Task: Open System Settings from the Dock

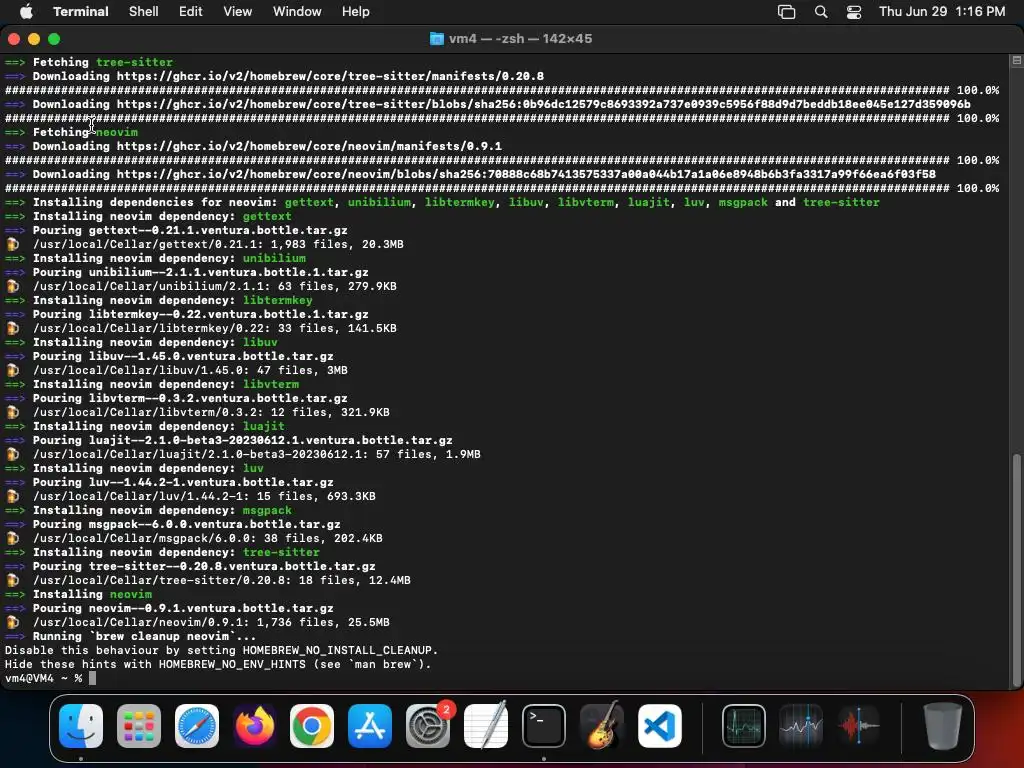Action: point(428,726)
